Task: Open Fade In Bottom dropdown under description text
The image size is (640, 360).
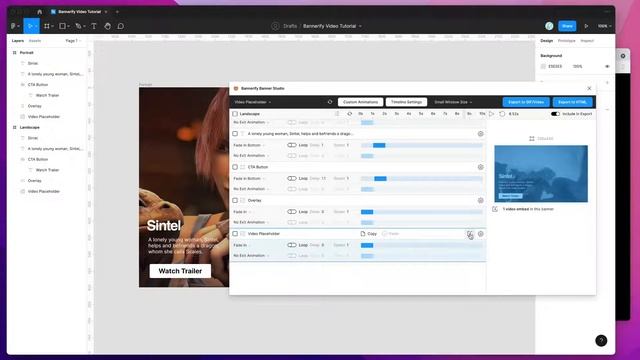Action: (249, 145)
